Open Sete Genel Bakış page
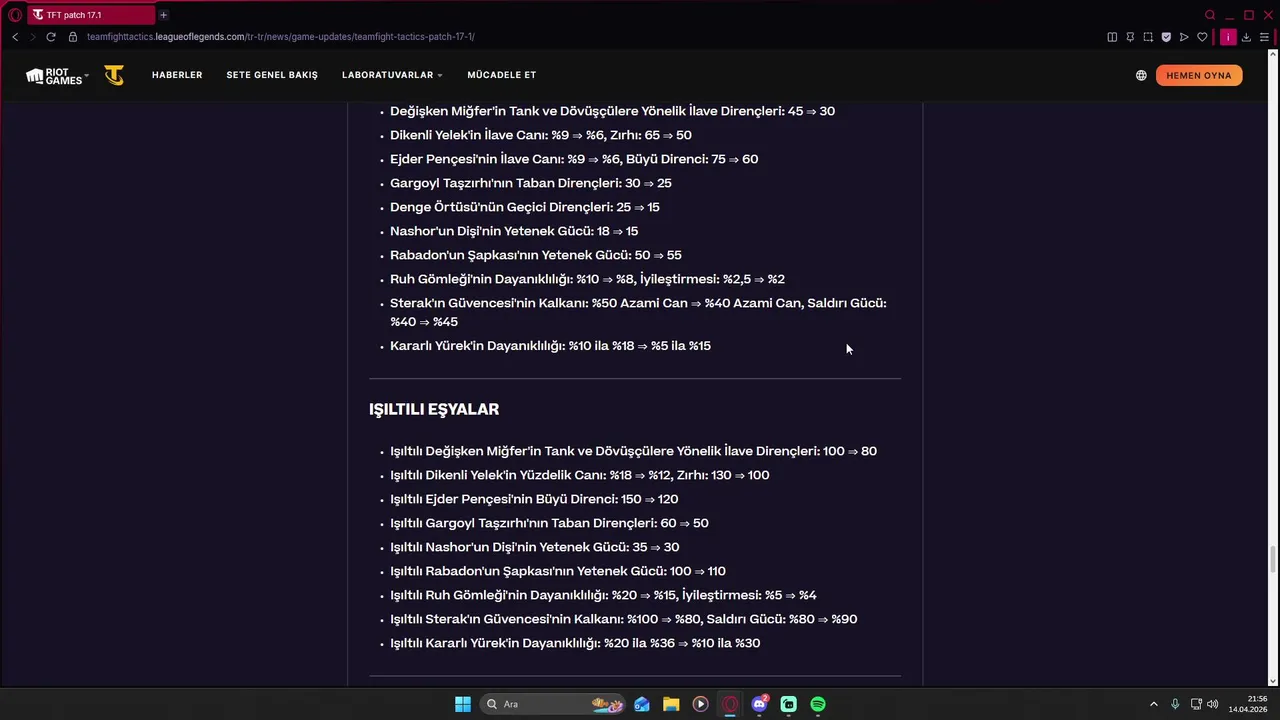 pos(272,75)
